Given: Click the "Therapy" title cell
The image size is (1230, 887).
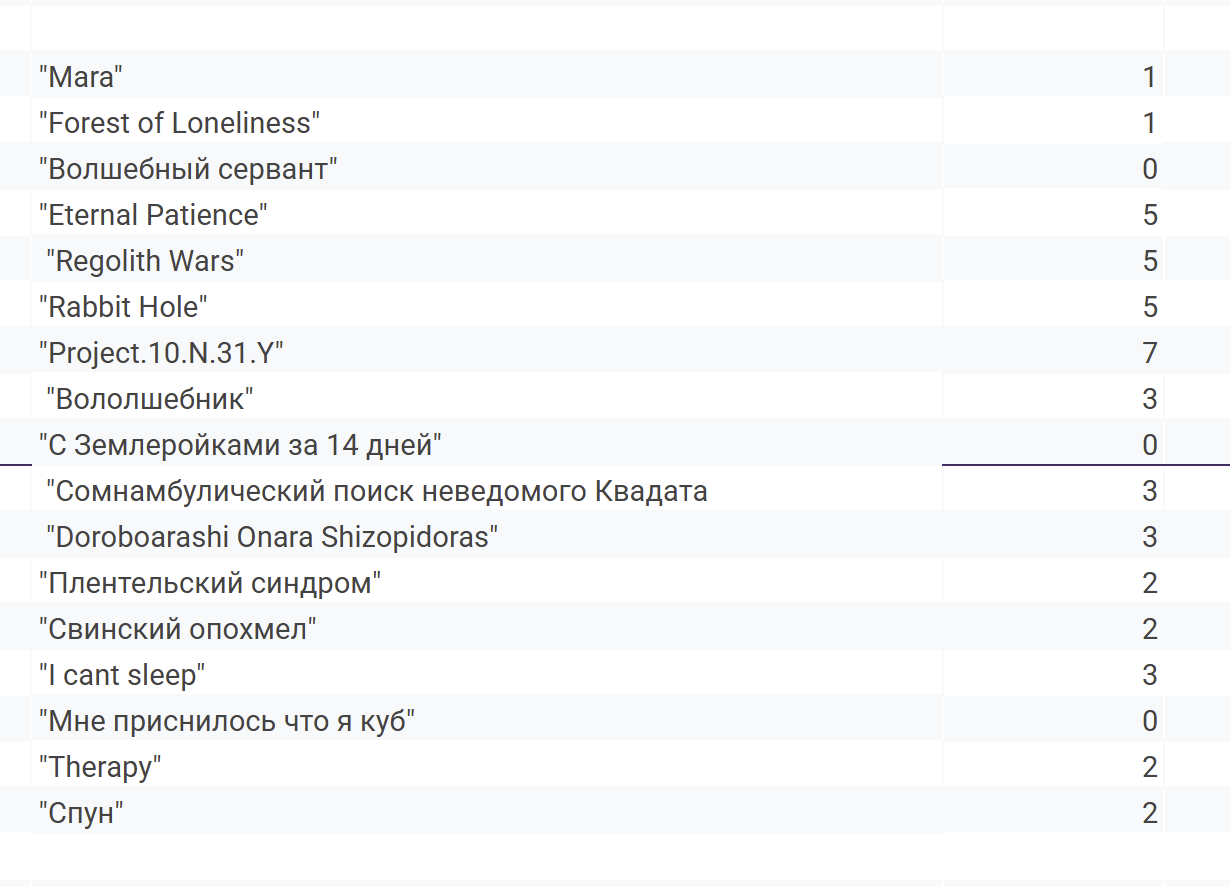Looking at the screenshot, I should click(486, 766).
